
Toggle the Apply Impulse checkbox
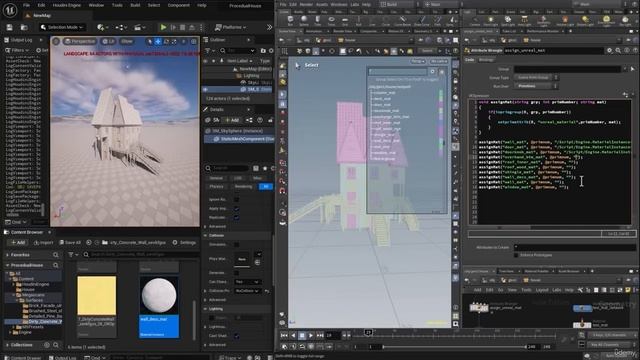click(x=236, y=209)
